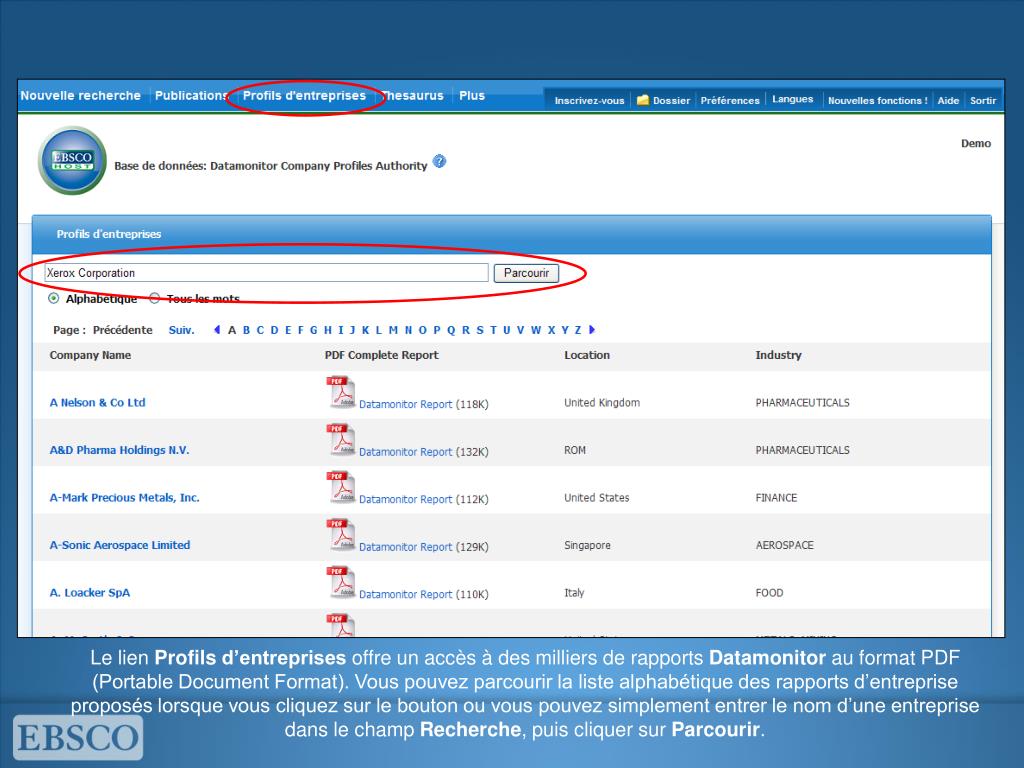Select the Alphabetique radio button

coord(54,298)
